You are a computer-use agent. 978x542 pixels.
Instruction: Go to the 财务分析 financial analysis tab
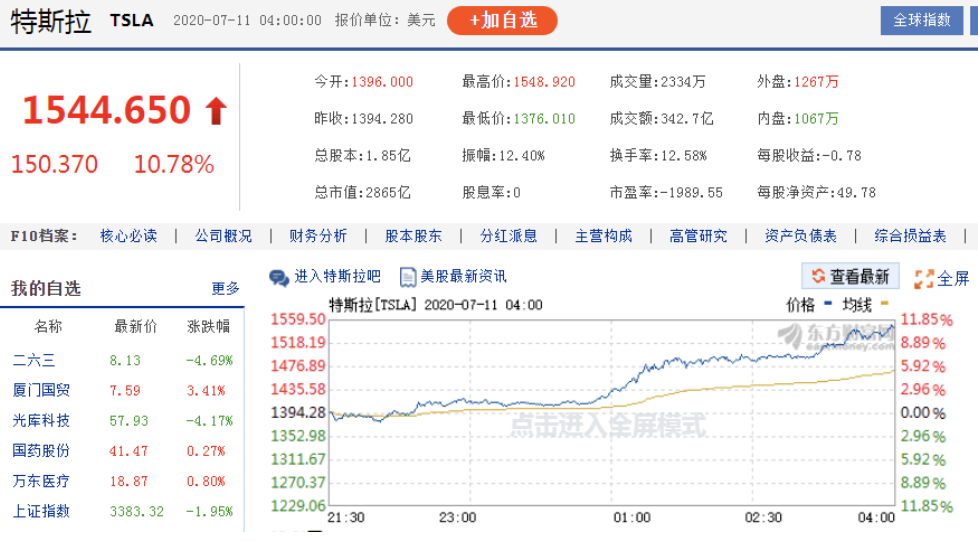318,236
